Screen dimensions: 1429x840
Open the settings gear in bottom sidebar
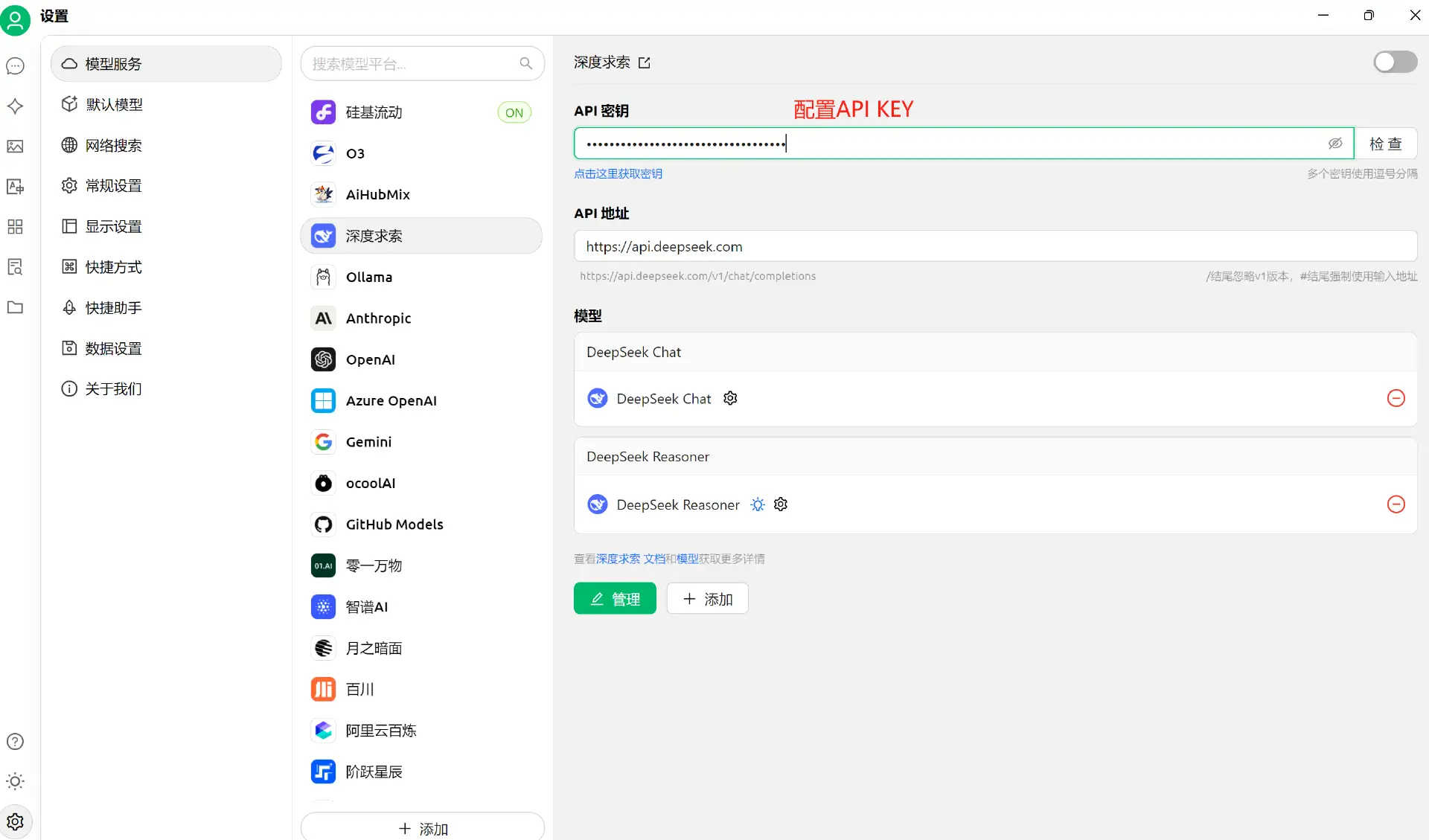point(15,822)
